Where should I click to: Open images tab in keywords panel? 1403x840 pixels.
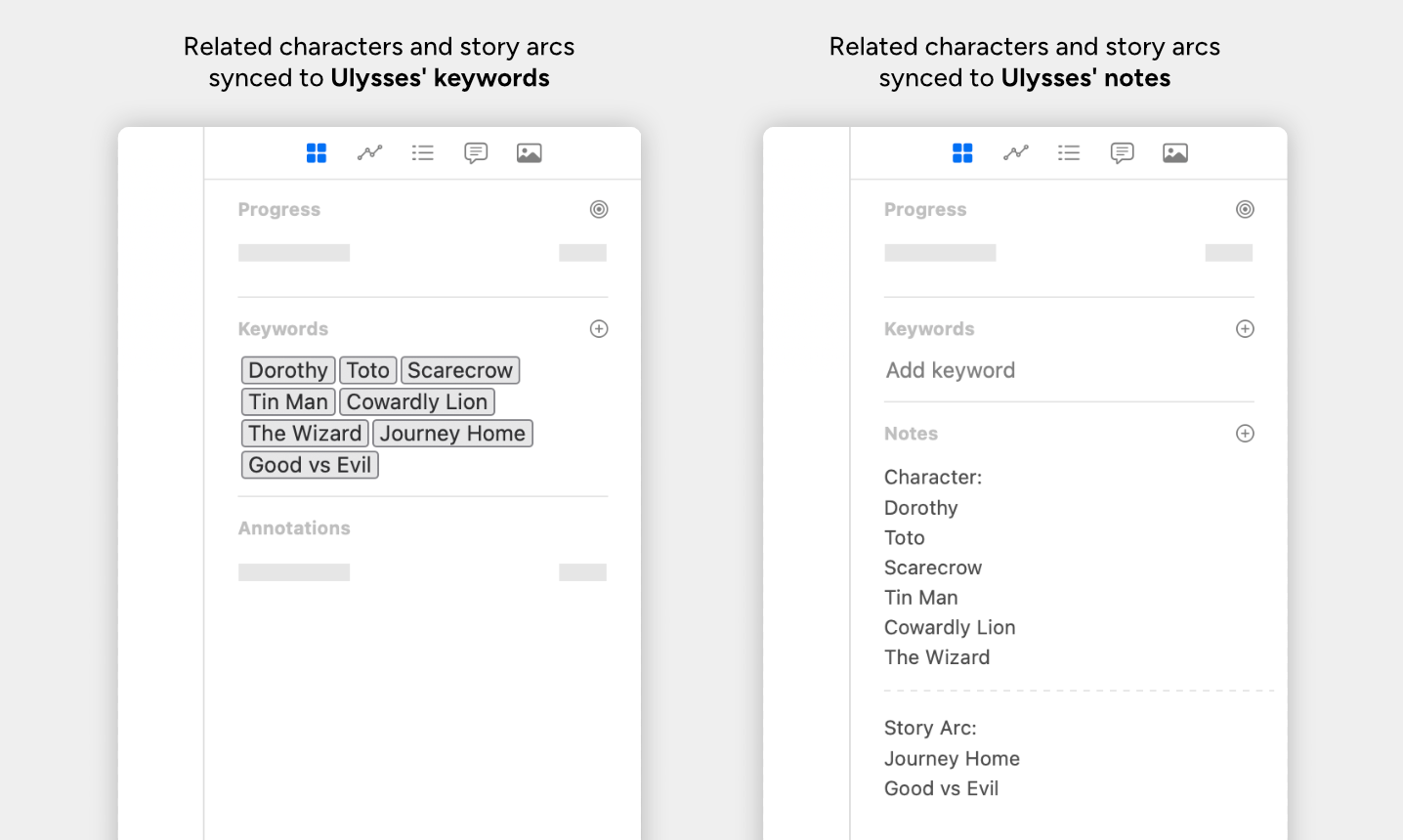530,153
